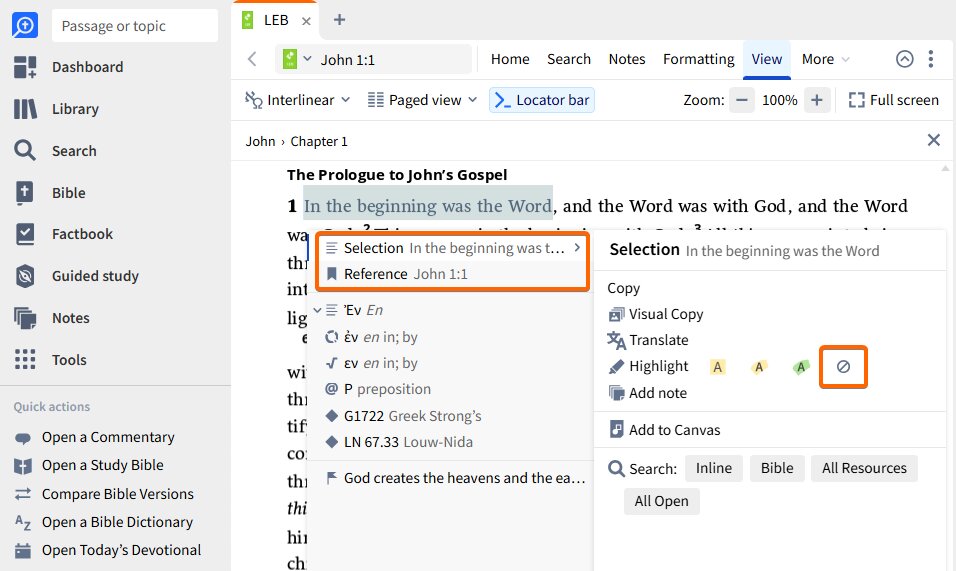Click Open a Commentary quick action
Image resolution: width=956 pixels, height=571 pixels.
[95, 438]
